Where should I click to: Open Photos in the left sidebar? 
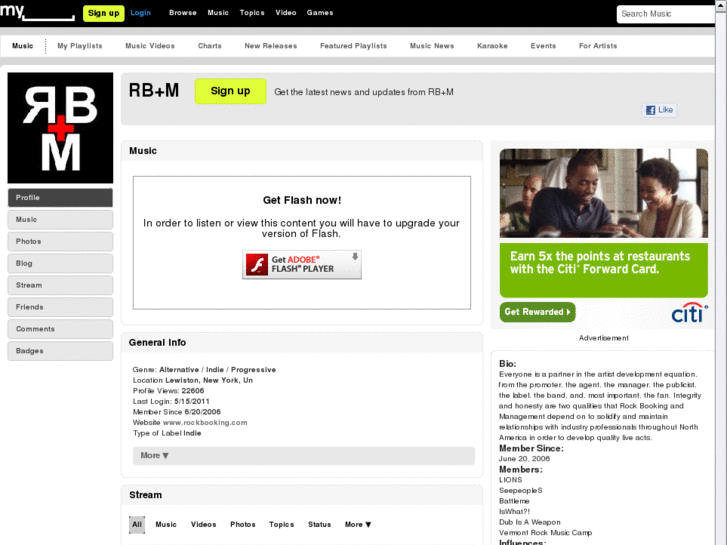coord(60,241)
